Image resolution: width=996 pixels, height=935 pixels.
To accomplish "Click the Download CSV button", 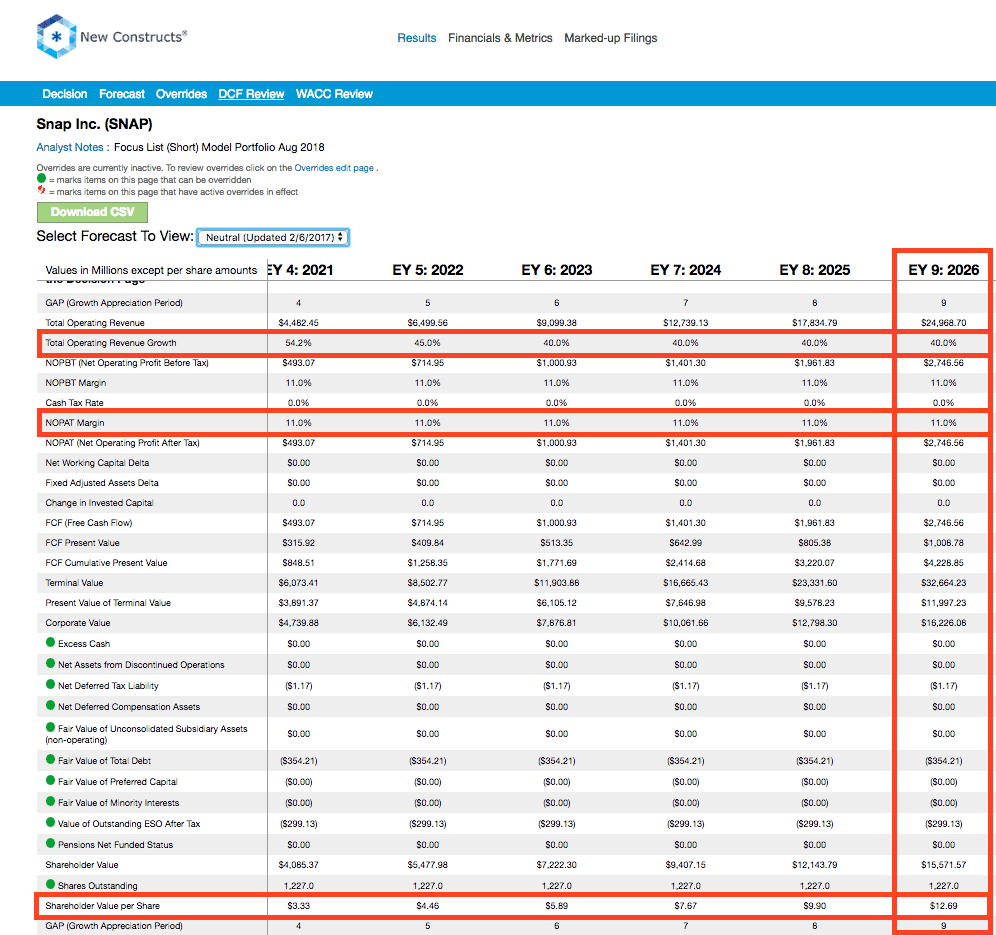I will coord(92,212).
